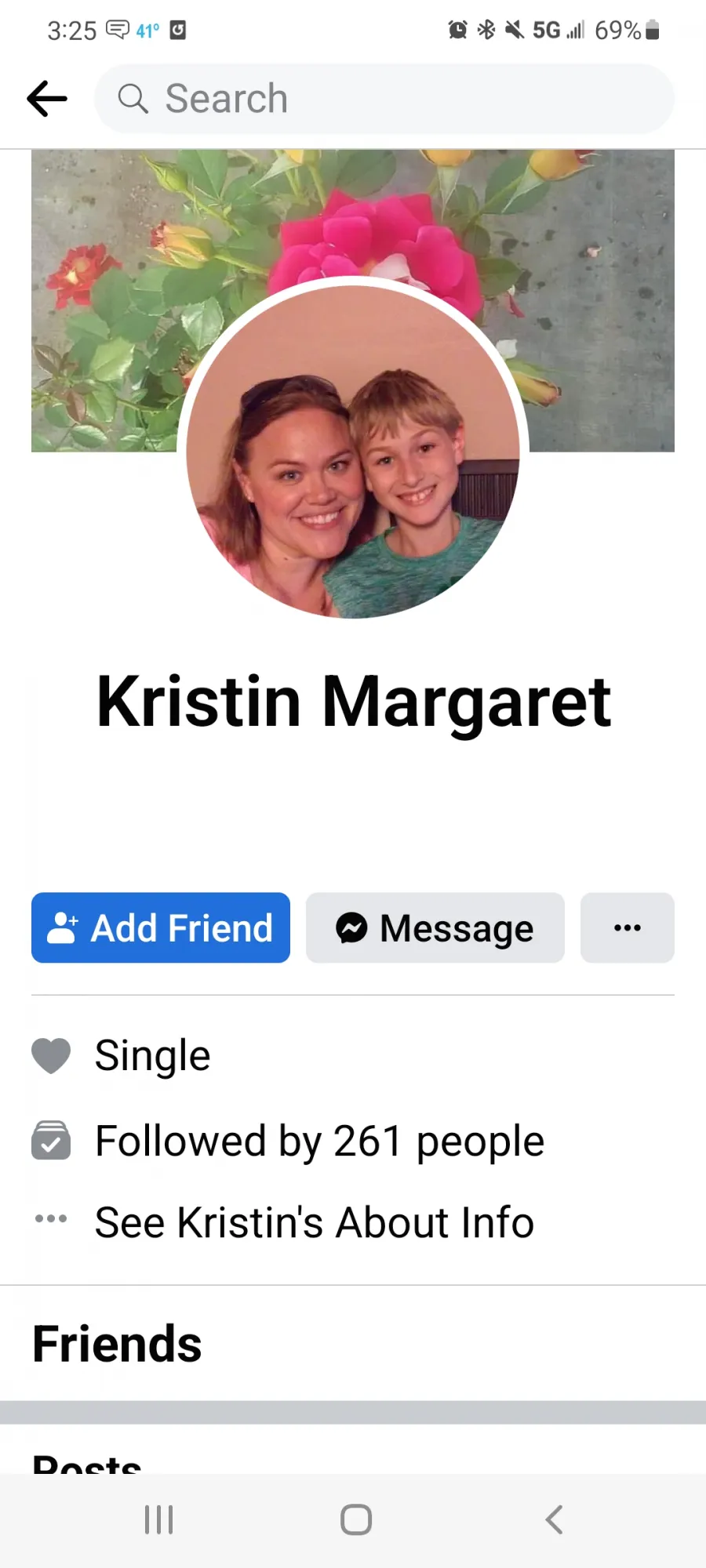Viewport: 706px width, 1568px height.
Task: Select the Single relationship status
Action: tap(153, 1055)
